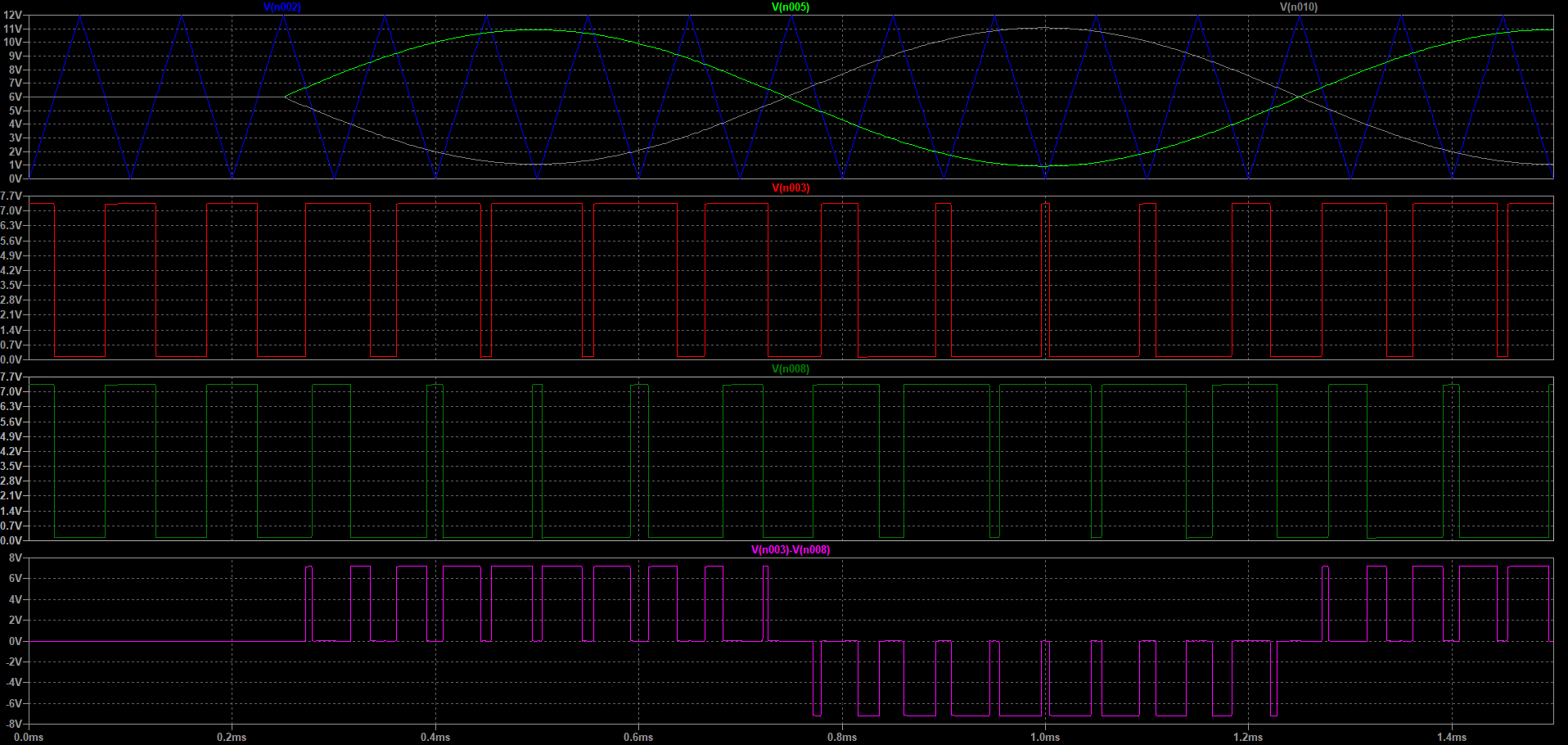Viewport: 1568px width, 745px height.
Task: Click the 1.0ms time axis label
Action: coord(1044,736)
